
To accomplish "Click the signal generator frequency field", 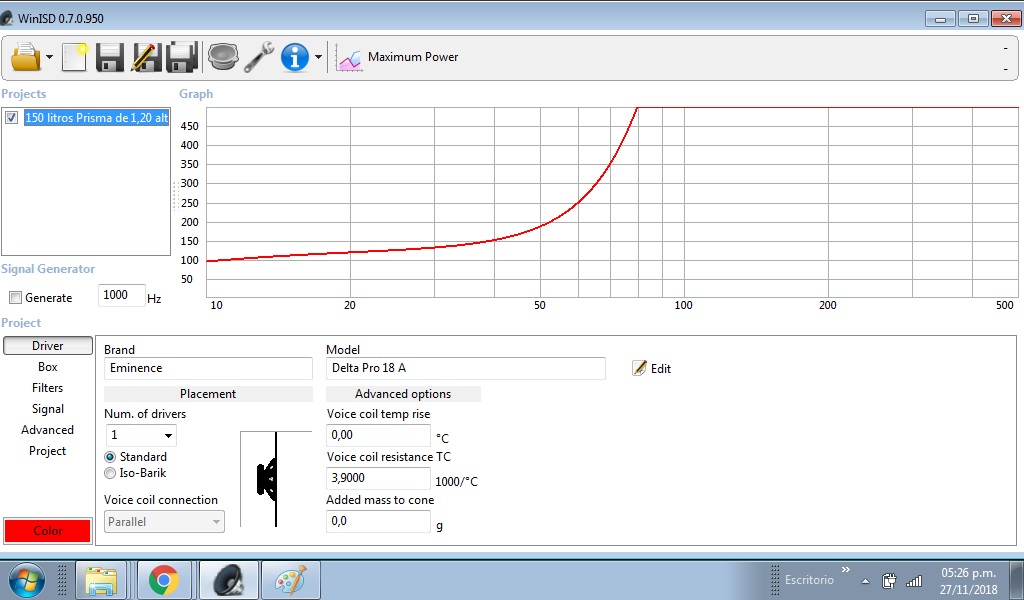I will coord(121,295).
